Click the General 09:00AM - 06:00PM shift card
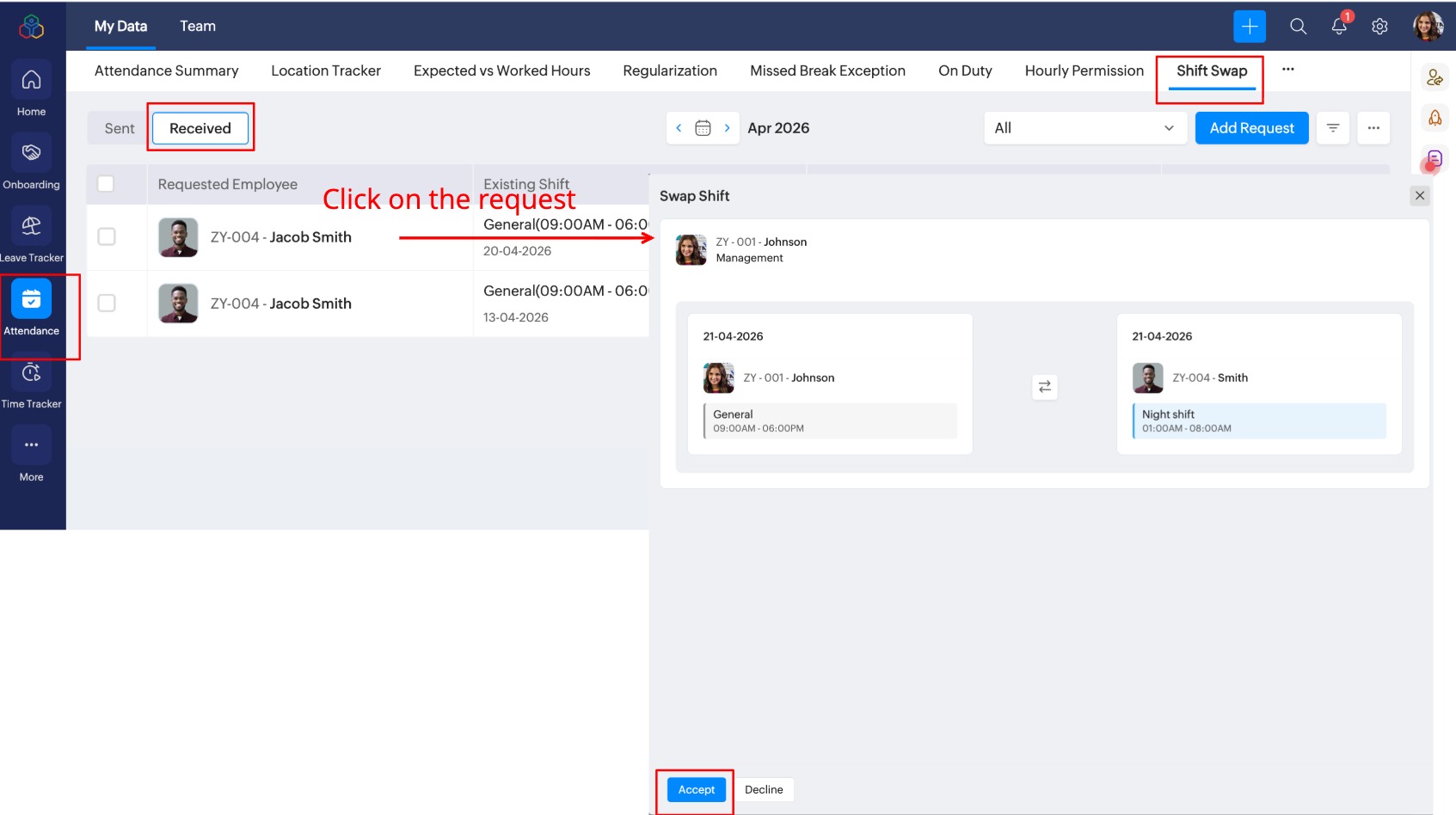Viewport: 1456px width, 815px height. [830, 421]
